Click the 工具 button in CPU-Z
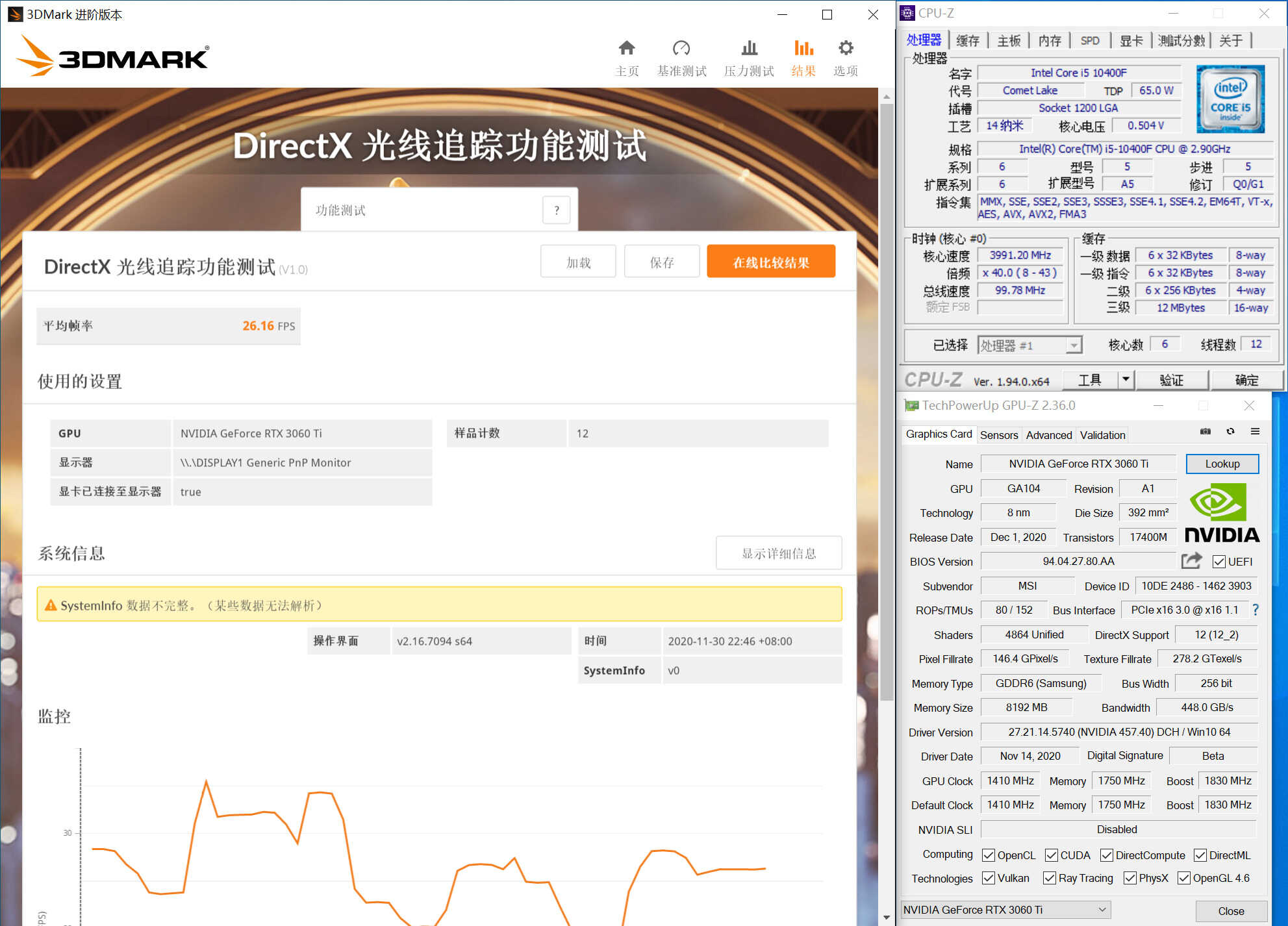 pos(1090,380)
